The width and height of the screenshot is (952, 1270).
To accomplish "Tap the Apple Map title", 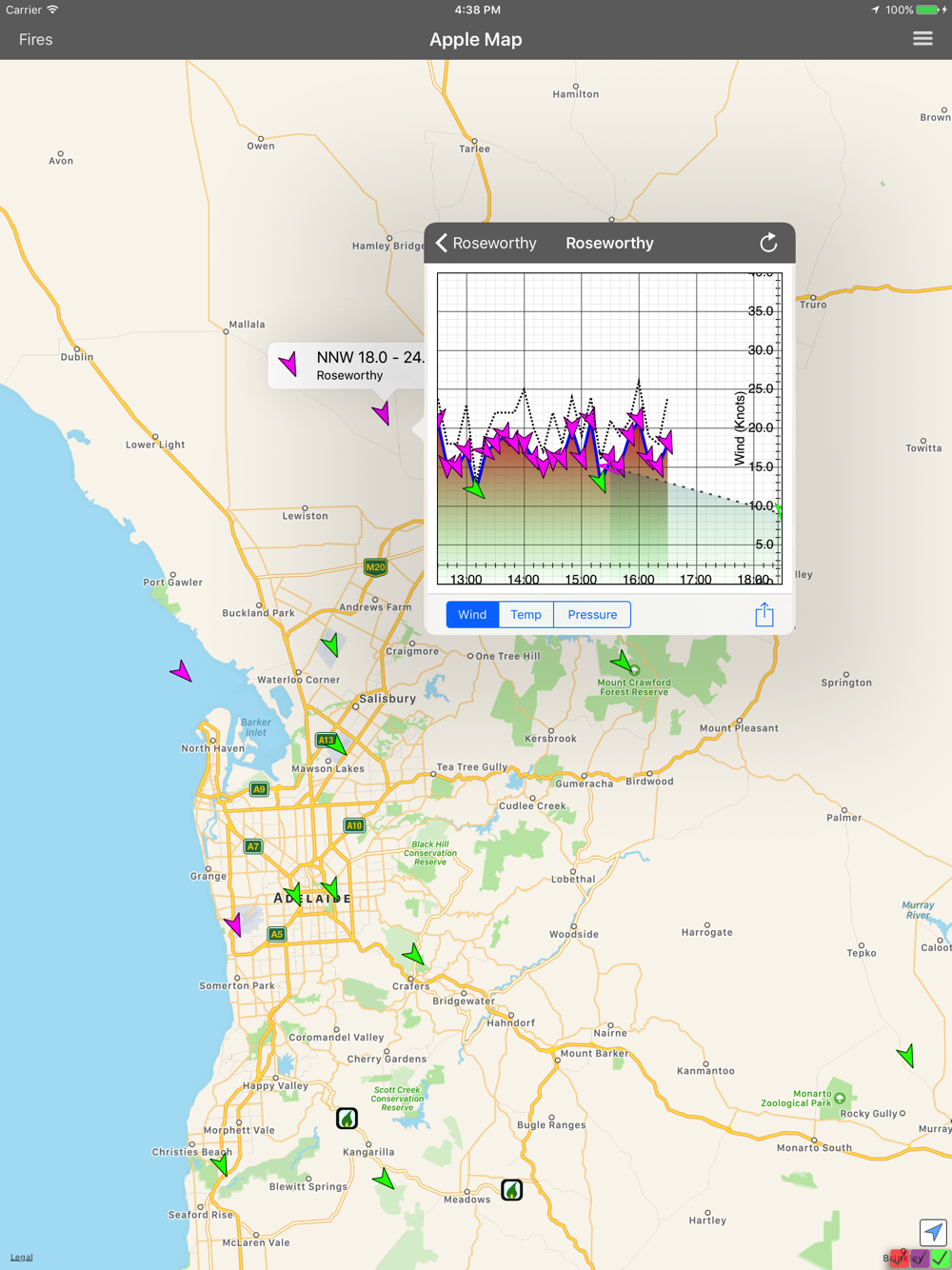I will tap(476, 39).
